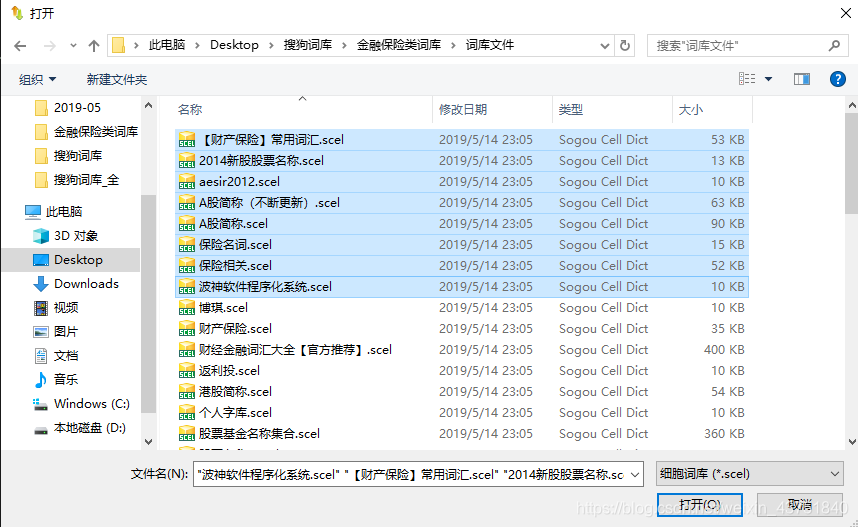This screenshot has height=527, width=858.
Task: Click the SCEL icon of 返利投.scel
Action: (x=187, y=371)
